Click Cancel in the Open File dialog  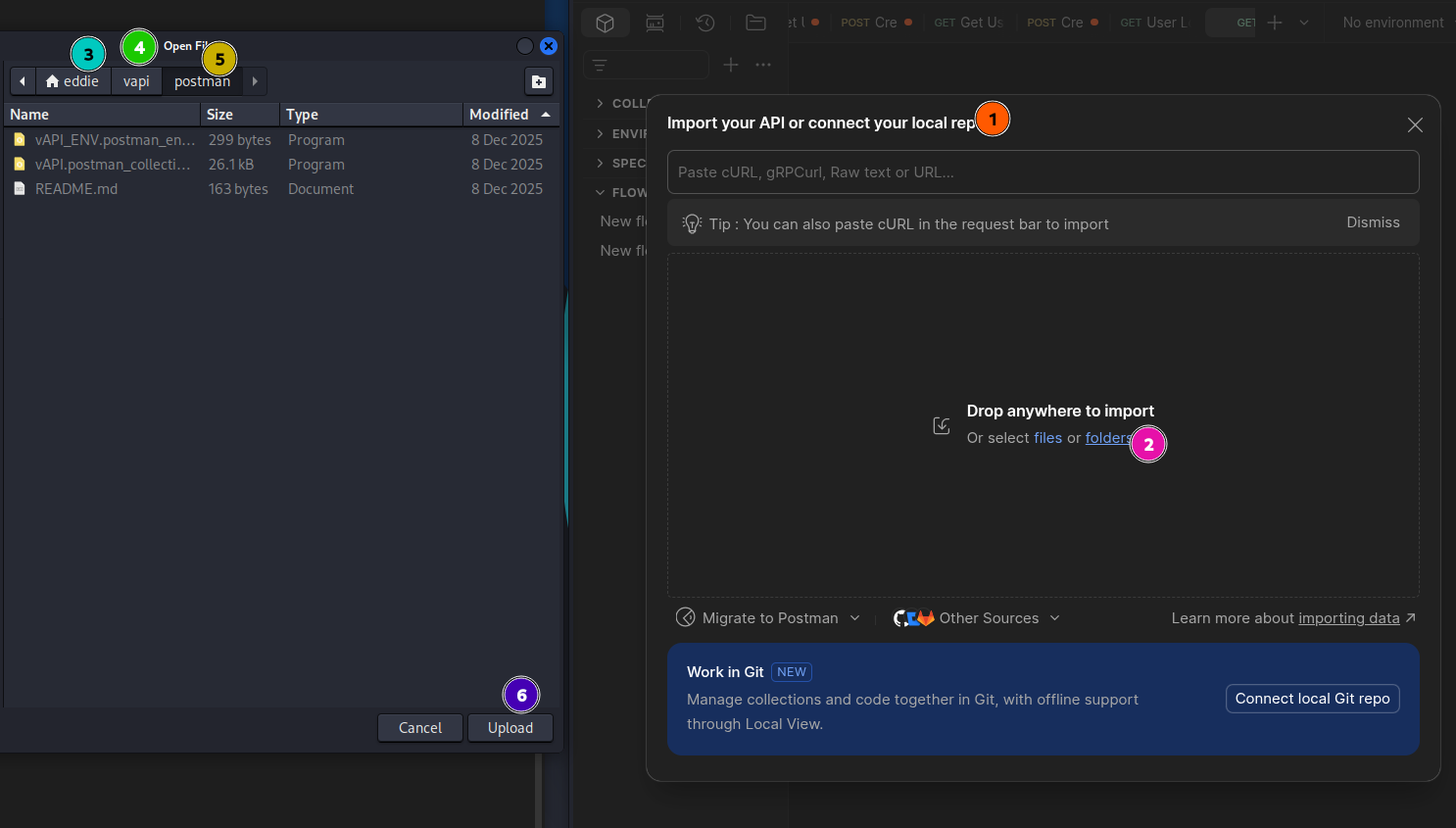click(x=420, y=728)
